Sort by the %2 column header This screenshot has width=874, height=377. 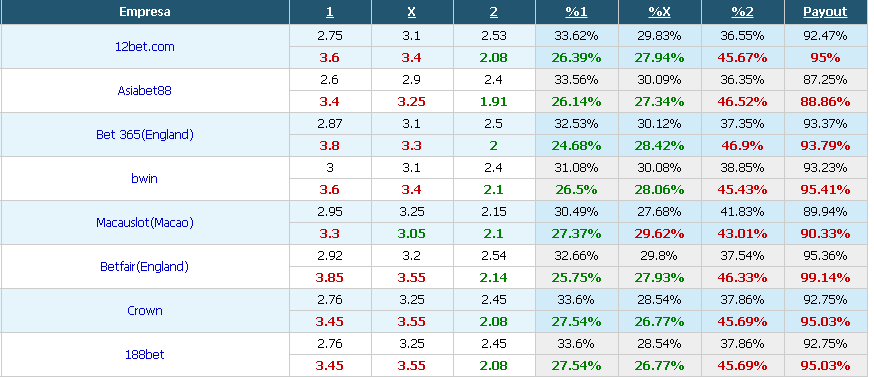click(742, 12)
